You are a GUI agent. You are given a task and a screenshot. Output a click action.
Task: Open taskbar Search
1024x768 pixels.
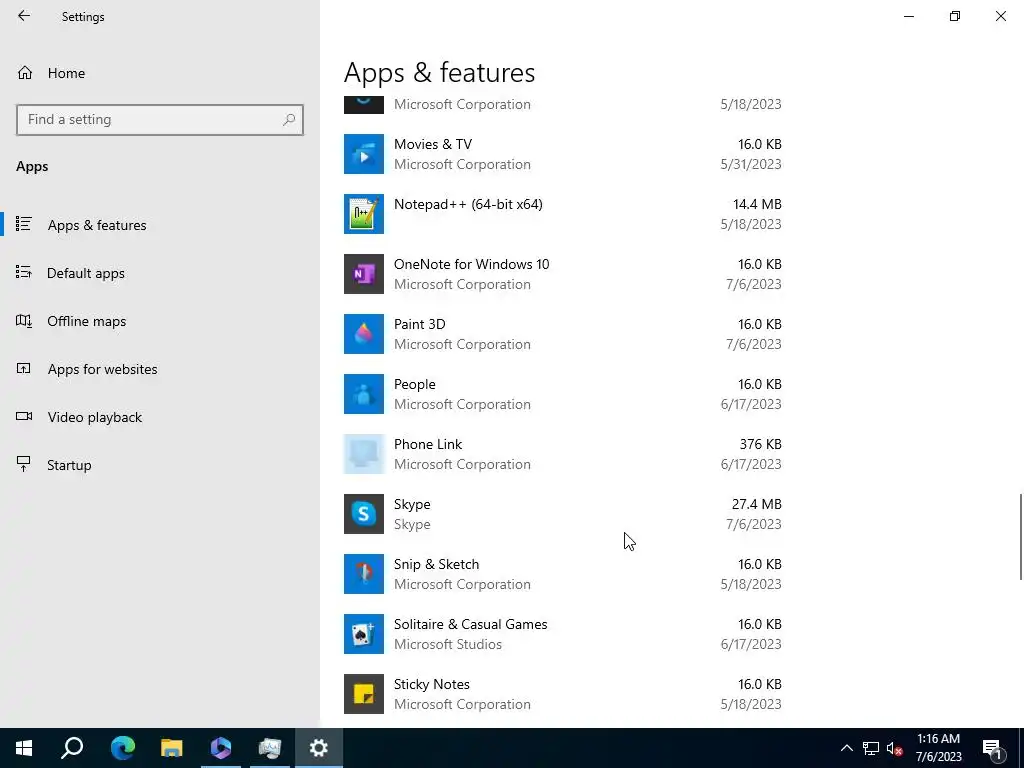click(x=72, y=748)
